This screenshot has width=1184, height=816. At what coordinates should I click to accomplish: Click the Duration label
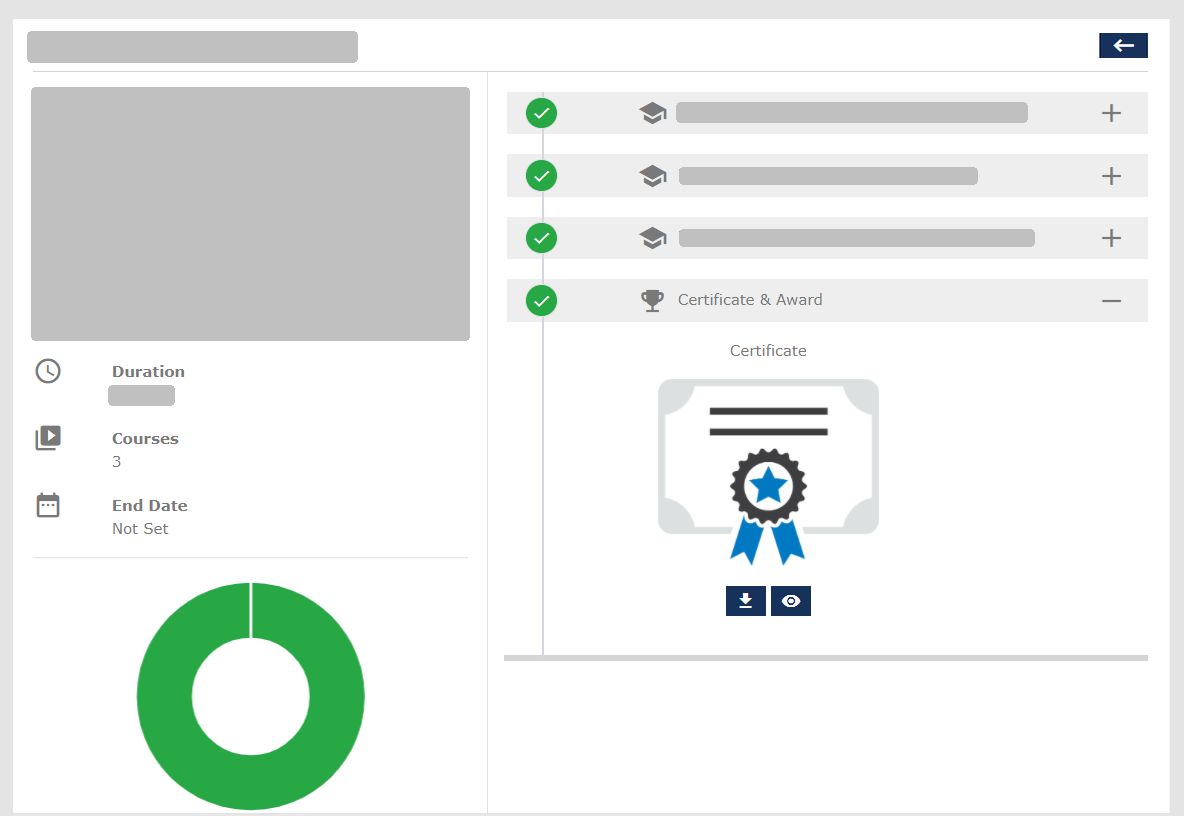148,371
